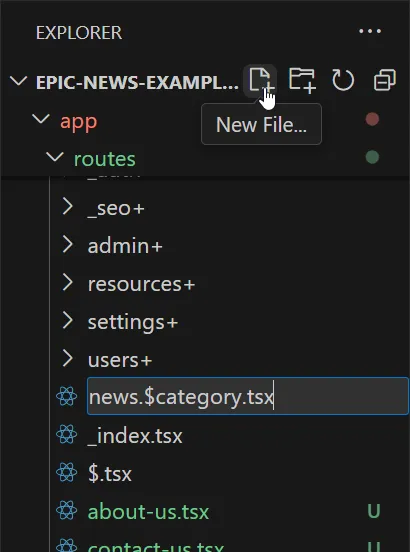
Task: Expand the settings+ folder
Action: coord(67,321)
